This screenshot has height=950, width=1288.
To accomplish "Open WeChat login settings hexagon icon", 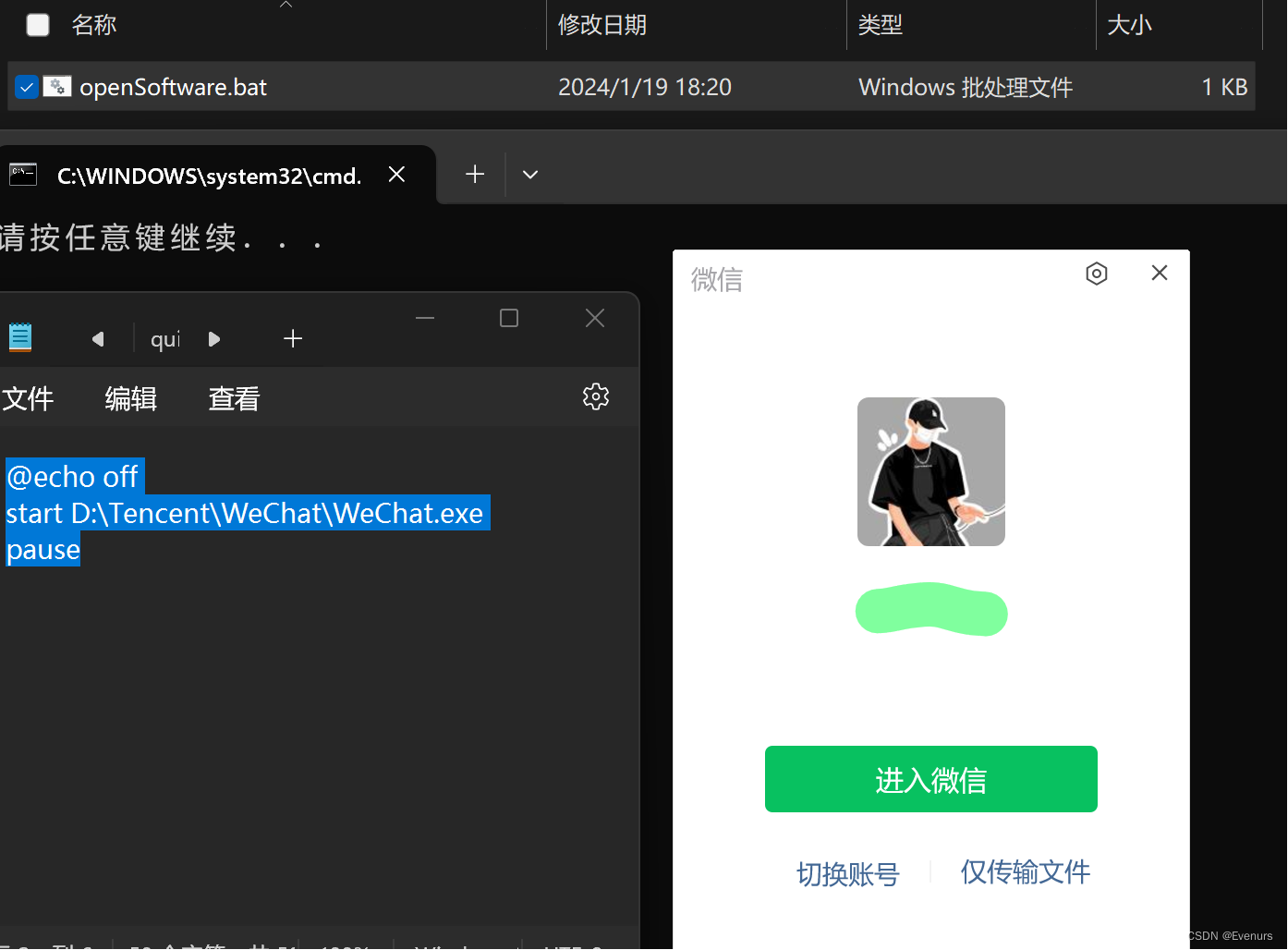I will [1097, 274].
